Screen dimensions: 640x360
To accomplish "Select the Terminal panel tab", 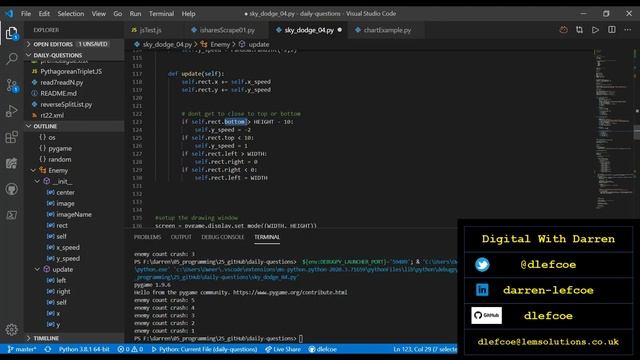I will pos(267,237).
